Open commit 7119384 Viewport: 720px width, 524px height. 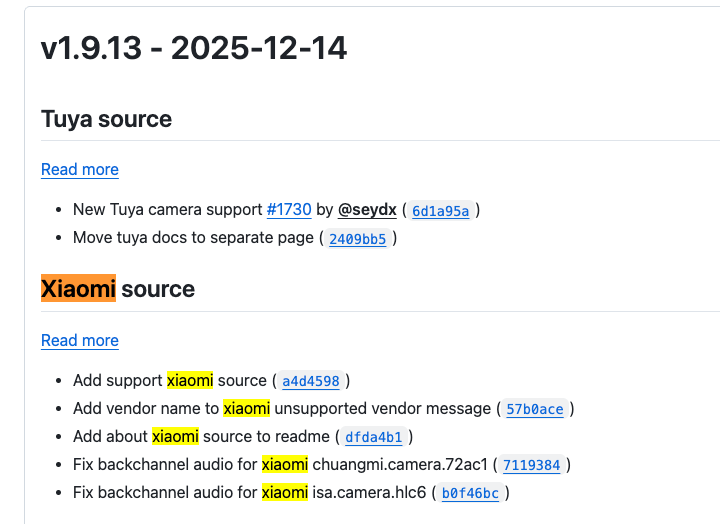coord(531,465)
